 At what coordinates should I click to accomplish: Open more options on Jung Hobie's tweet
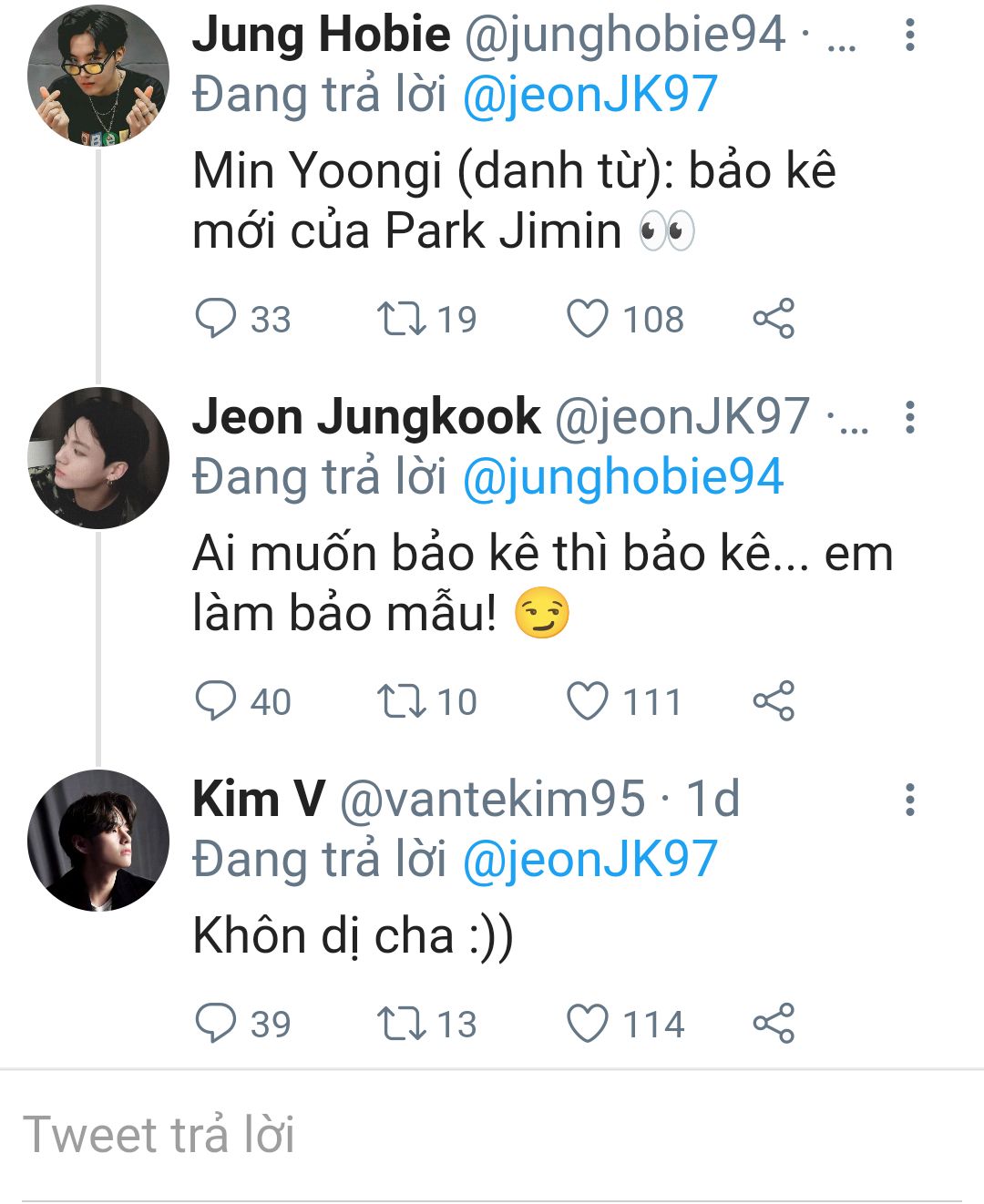[909, 35]
